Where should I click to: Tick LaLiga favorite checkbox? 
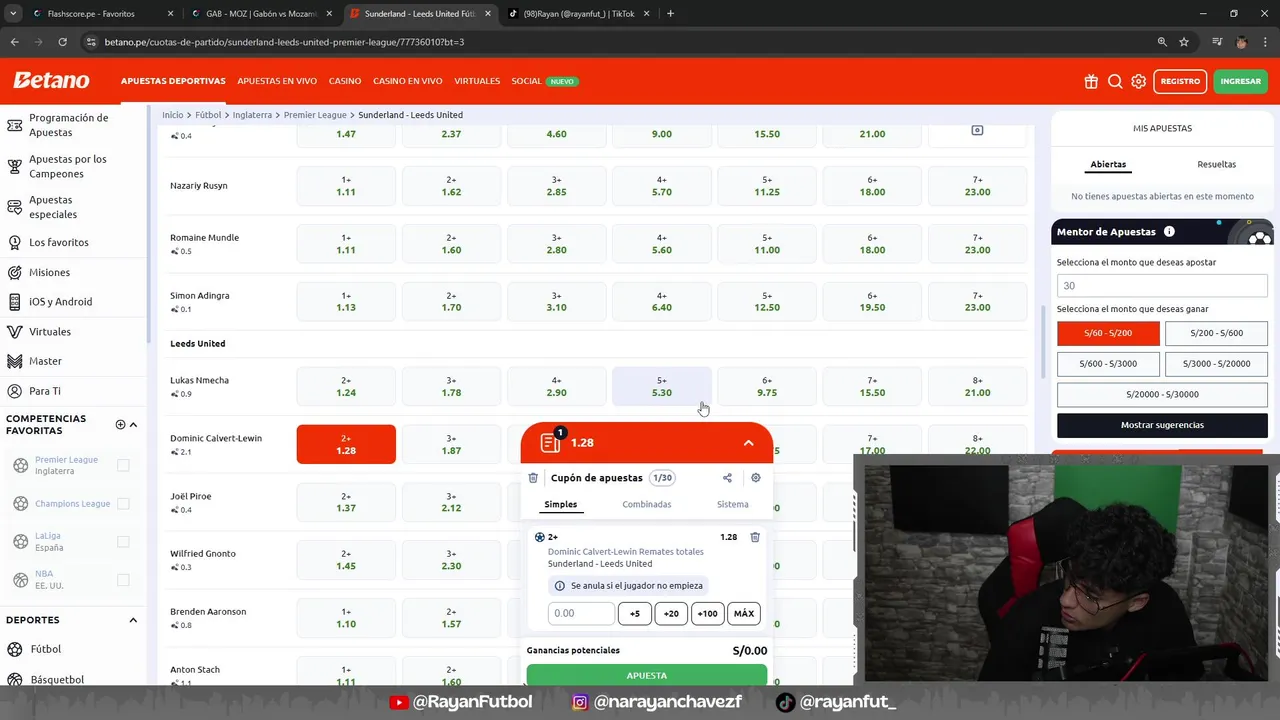tap(123, 542)
